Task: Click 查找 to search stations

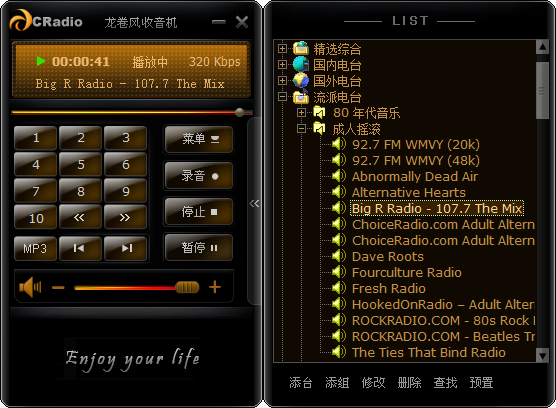Action: click(x=445, y=382)
